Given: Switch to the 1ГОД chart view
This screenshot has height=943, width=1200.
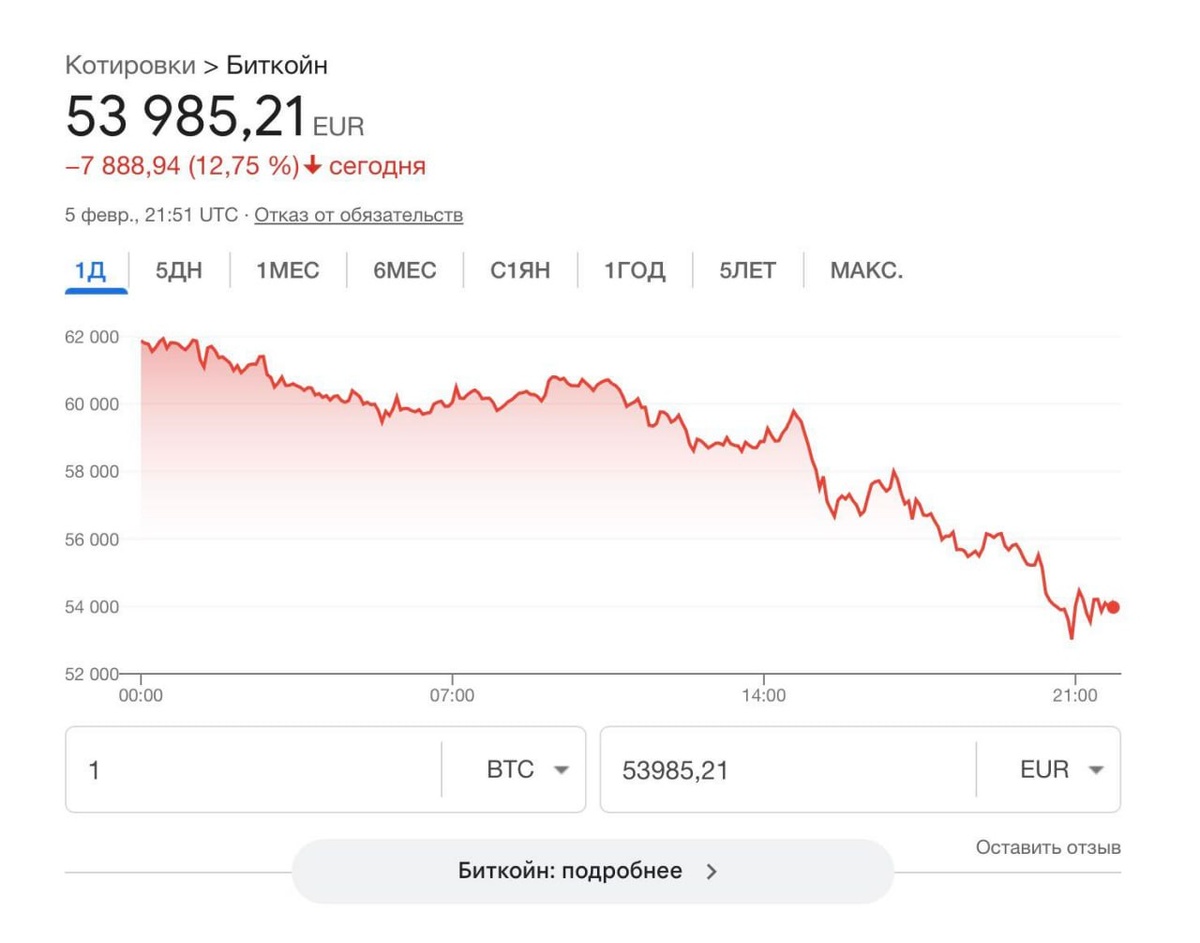Looking at the screenshot, I should pyautogui.click(x=634, y=270).
